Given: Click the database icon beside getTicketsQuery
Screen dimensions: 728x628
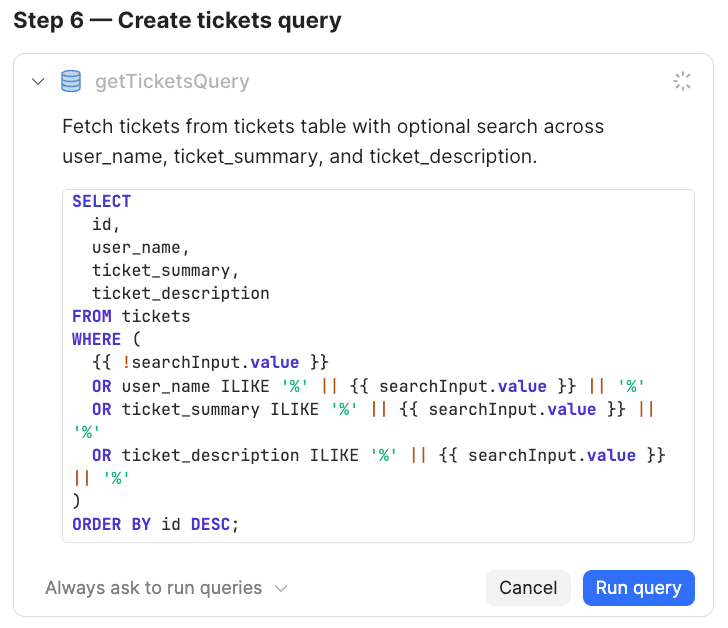Looking at the screenshot, I should [x=71, y=82].
